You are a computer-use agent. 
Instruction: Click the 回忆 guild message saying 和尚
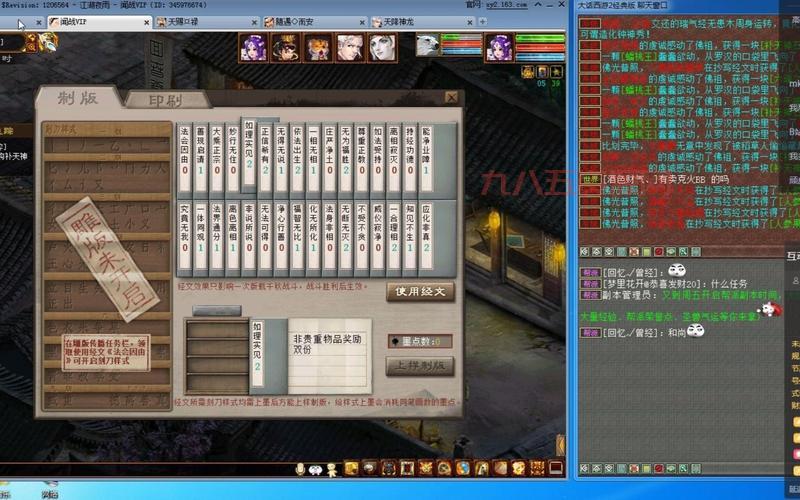click(642, 332)
